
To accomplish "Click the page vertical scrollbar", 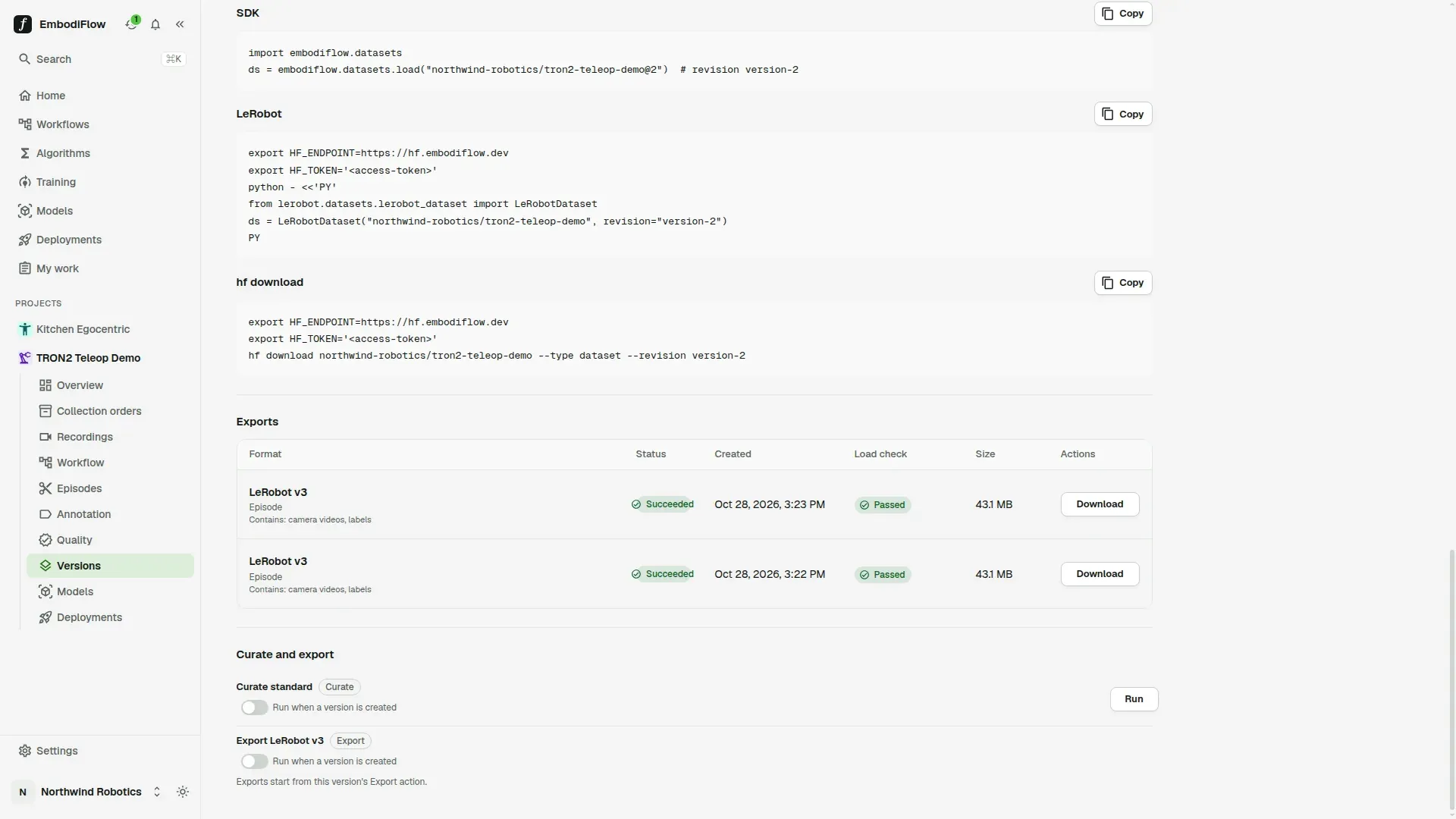I will point(1452,681).
